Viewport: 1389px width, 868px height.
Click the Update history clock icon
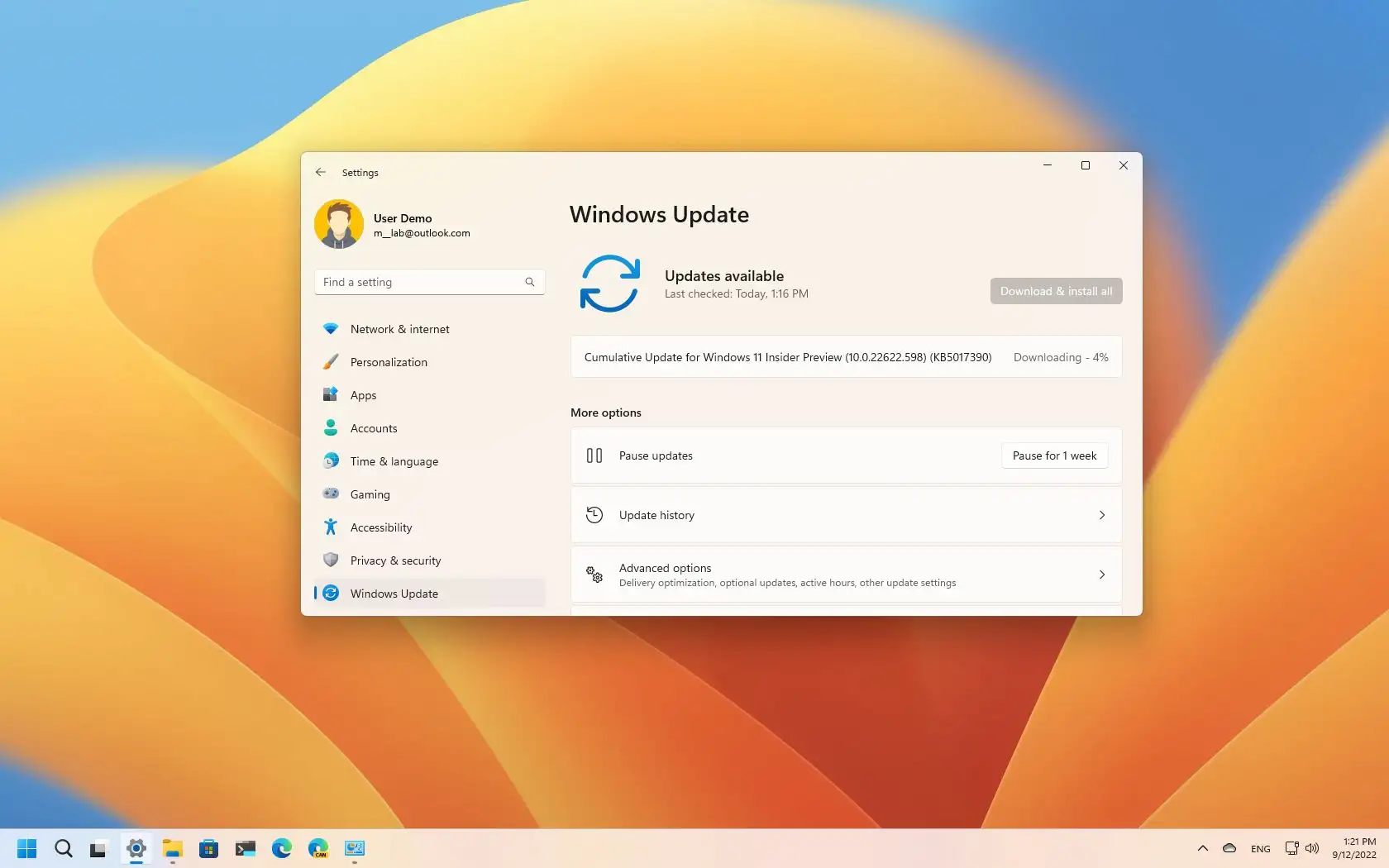(594, 515)
